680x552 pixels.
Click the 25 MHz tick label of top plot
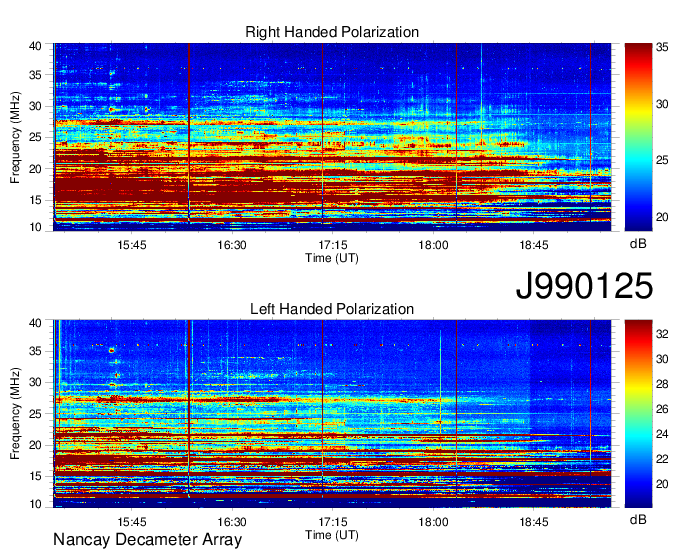click(x=36, y=138)
